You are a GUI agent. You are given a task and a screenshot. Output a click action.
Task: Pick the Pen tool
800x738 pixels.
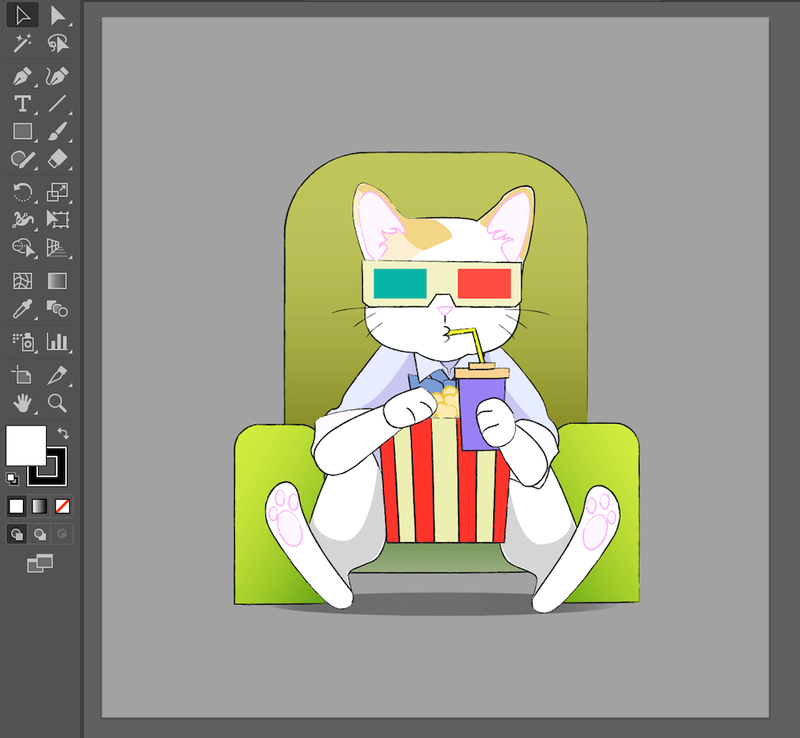(x=23, y=76)
